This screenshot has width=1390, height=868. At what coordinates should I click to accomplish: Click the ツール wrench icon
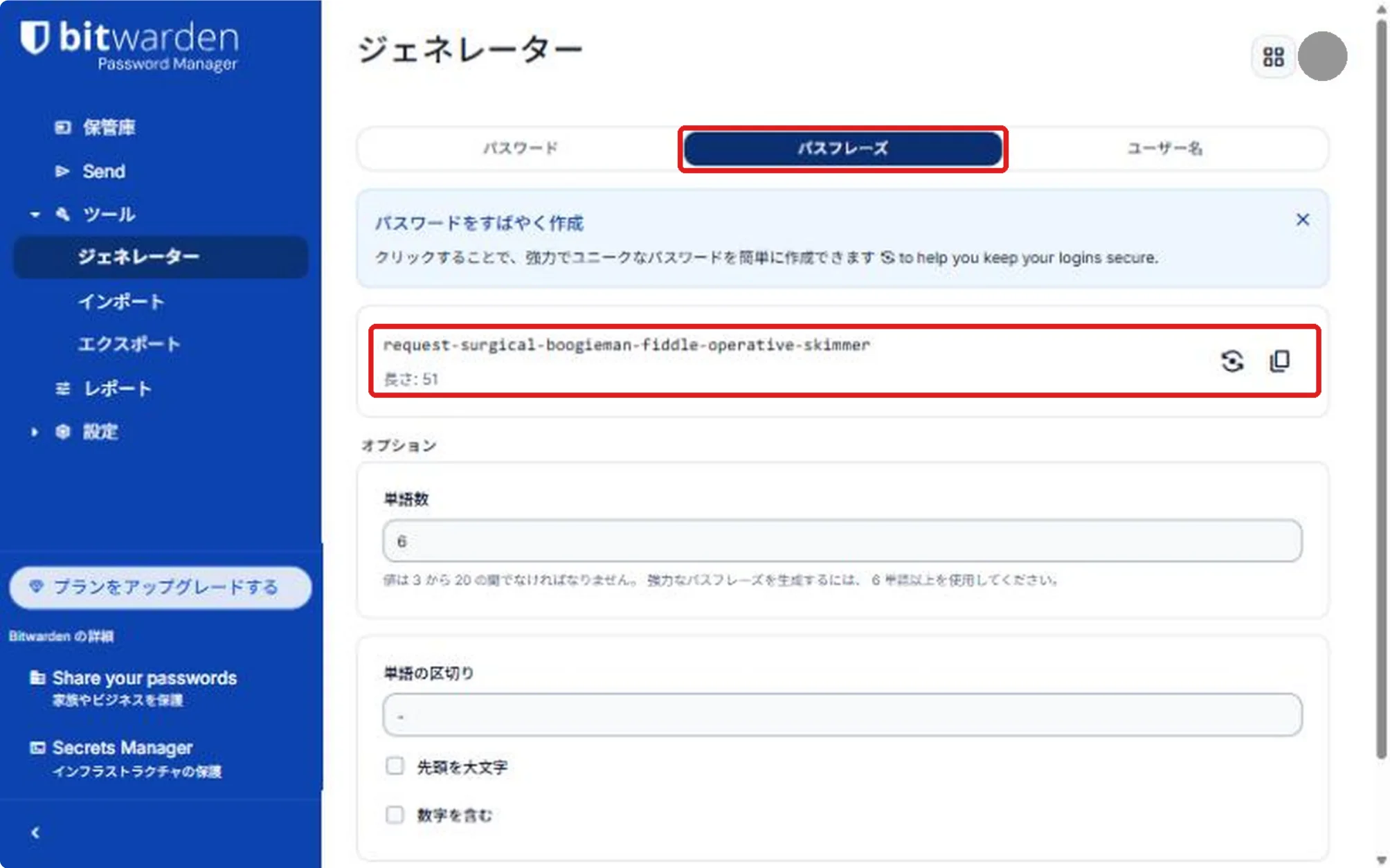click(x=63, y=214)
